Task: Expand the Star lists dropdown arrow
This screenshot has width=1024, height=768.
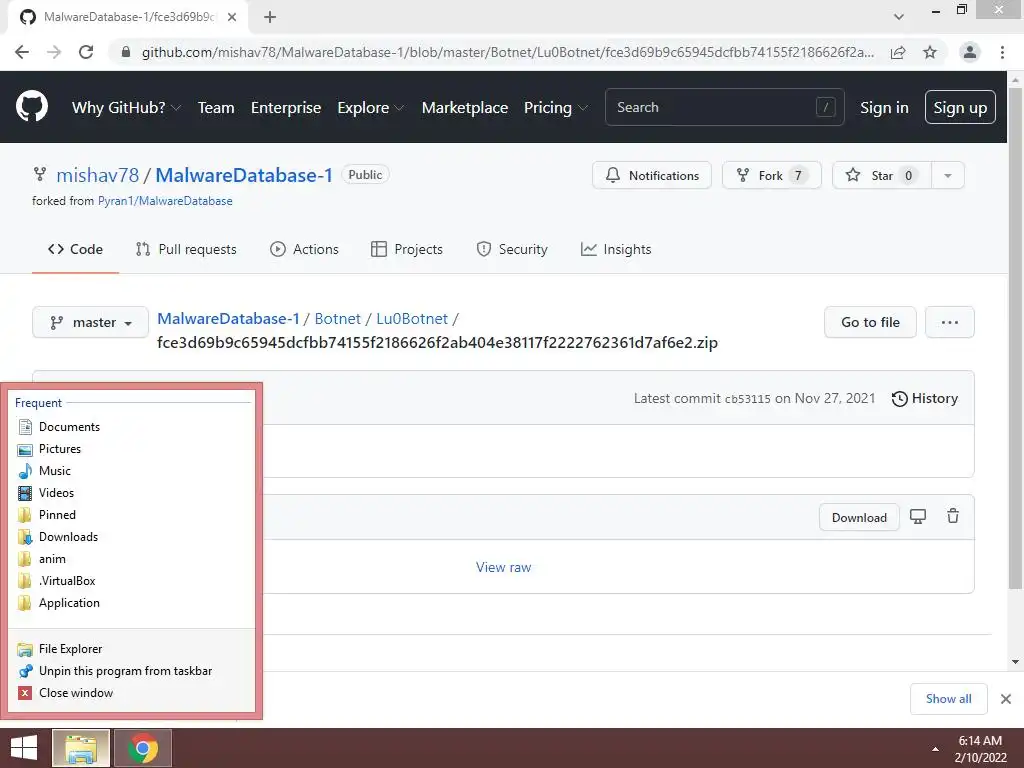Action: click(x=948, y=175)
